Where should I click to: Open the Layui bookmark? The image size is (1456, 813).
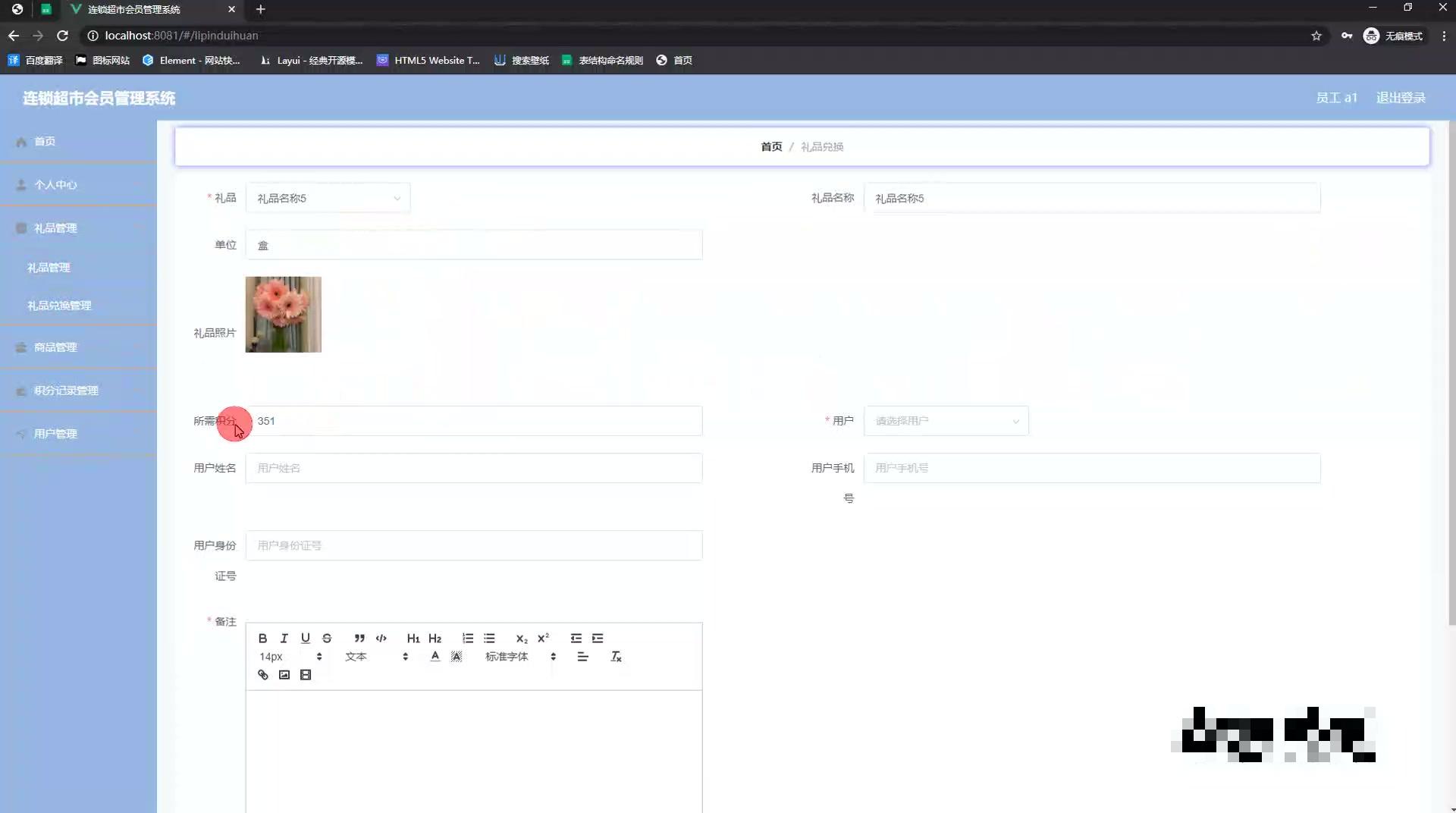[311, 60]
